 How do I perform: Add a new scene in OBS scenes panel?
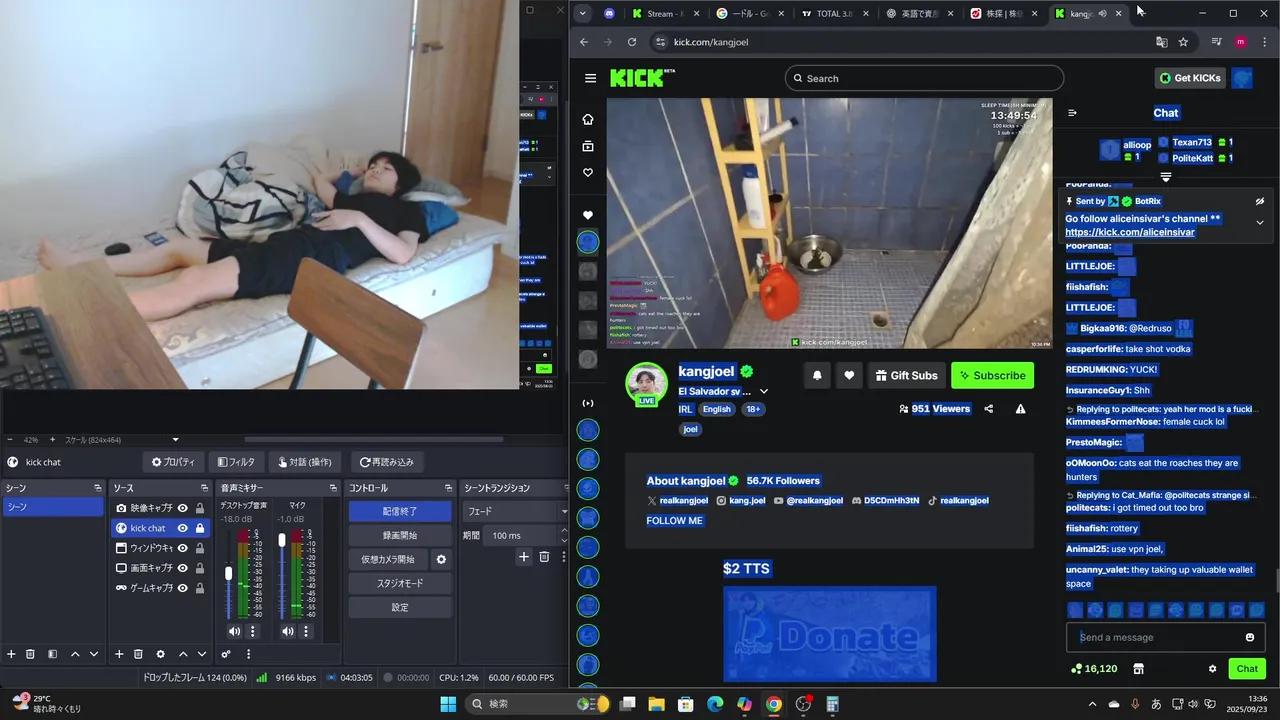point(11,654)
